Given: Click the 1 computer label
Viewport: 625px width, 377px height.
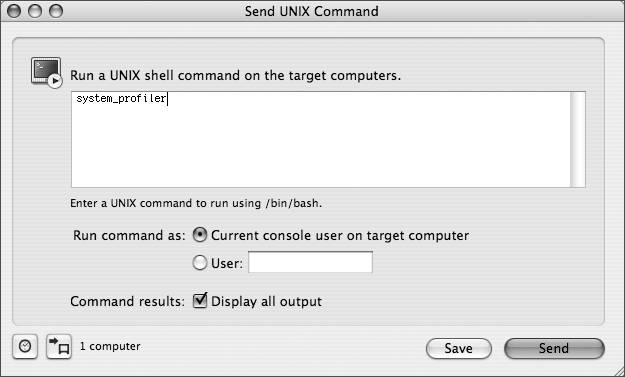Looking at the screenshot, I should pyautogui.click(x=110, y=346).
